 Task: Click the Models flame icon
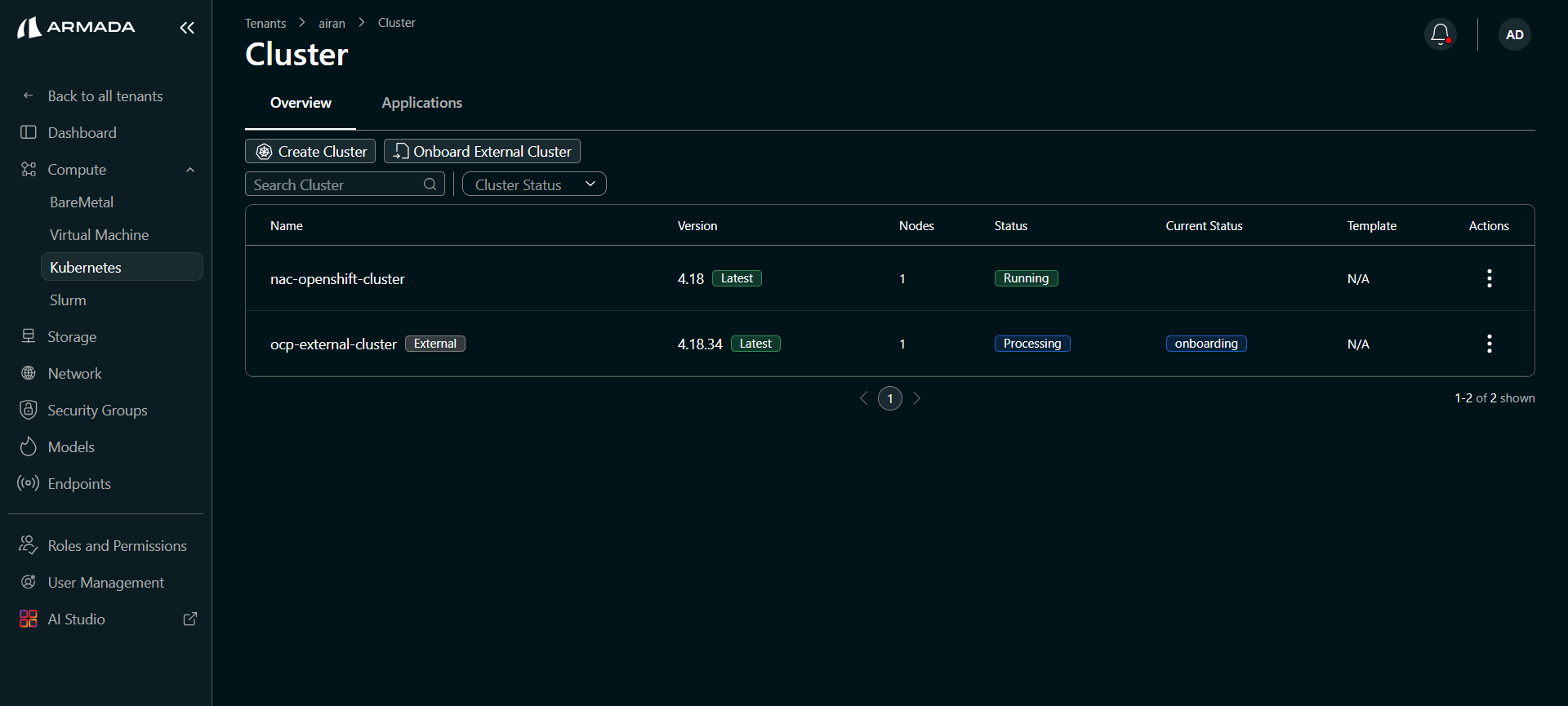(29, 446)
